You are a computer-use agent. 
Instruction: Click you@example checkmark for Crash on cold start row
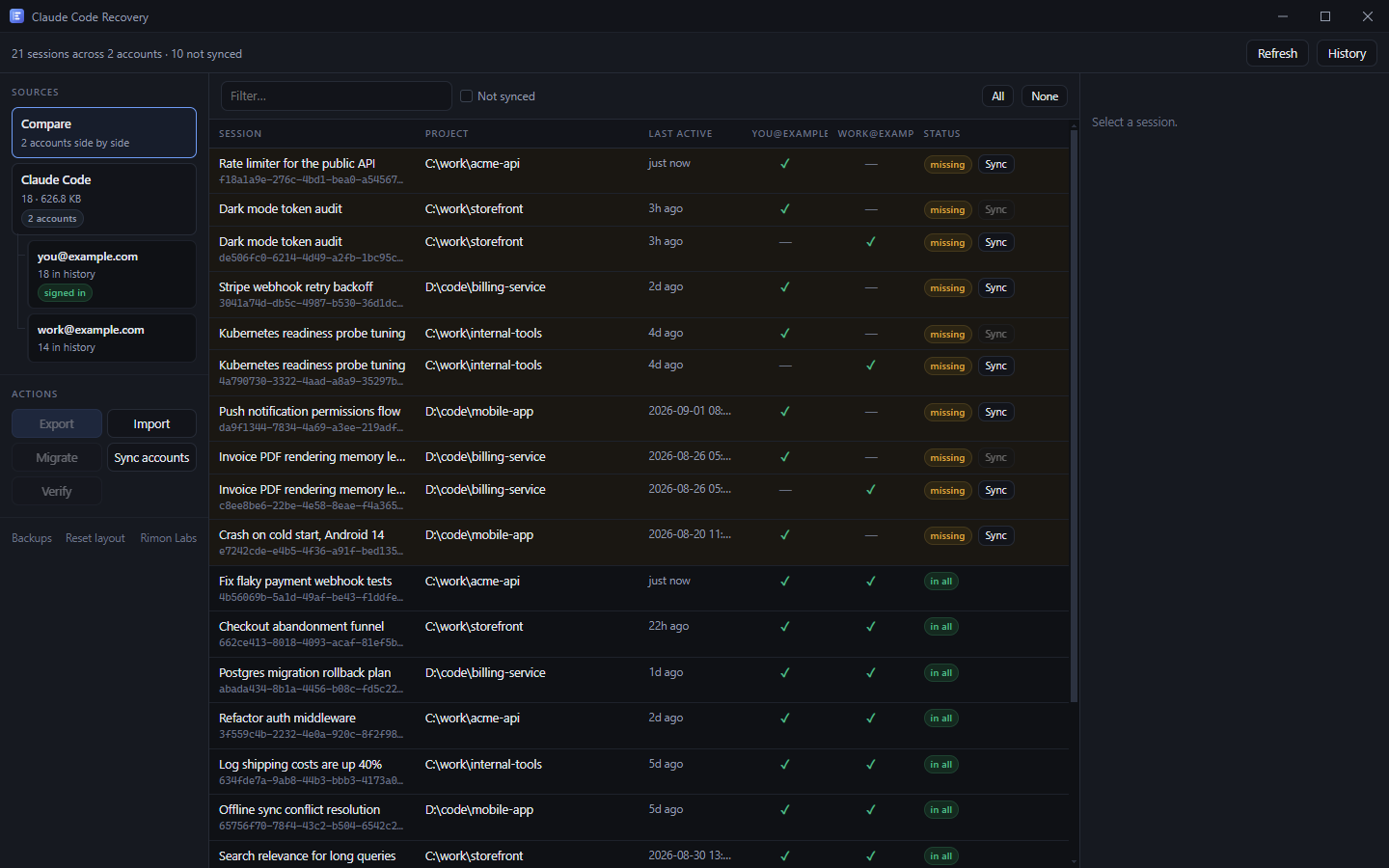click(785, 535)
